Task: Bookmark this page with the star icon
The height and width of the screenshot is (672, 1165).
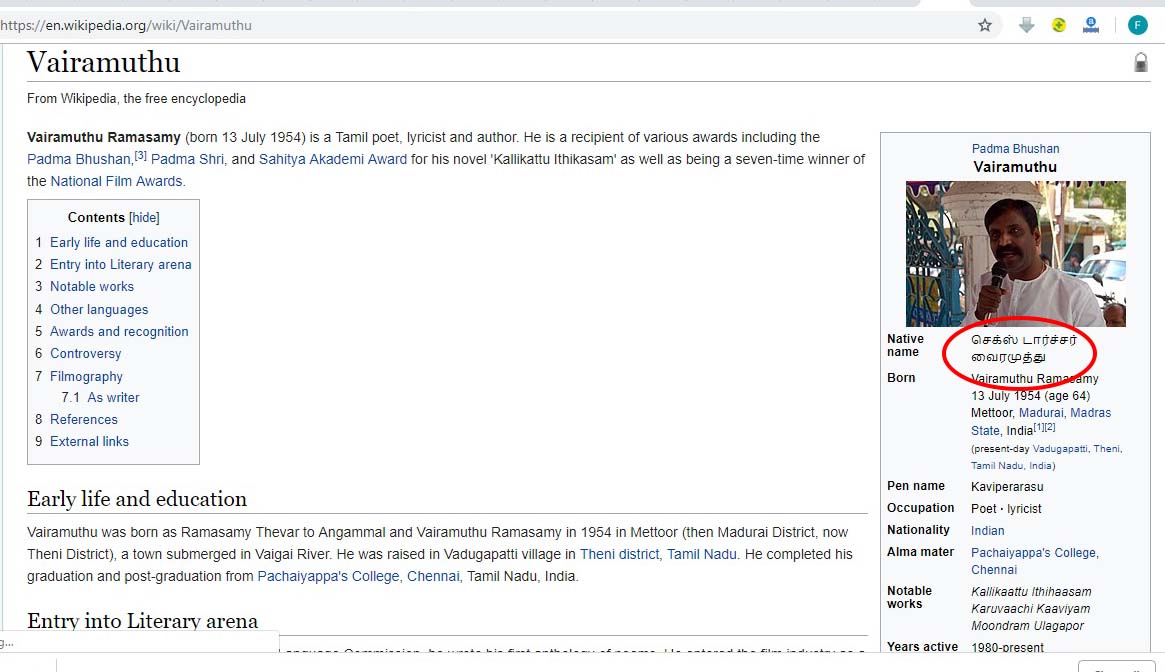Action: coord(984,25)
